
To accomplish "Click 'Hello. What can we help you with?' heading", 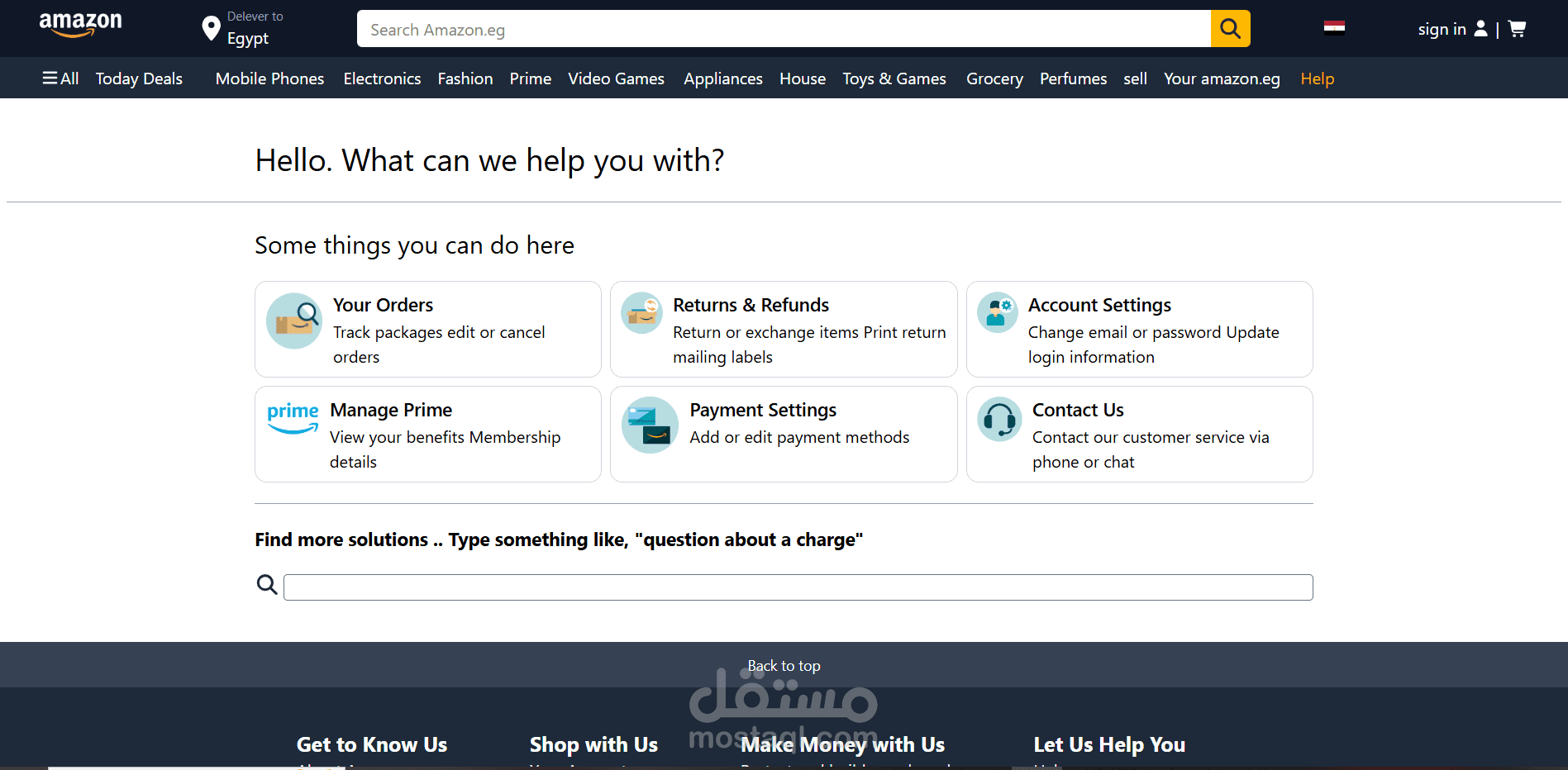I will click(x=489, y=160).
